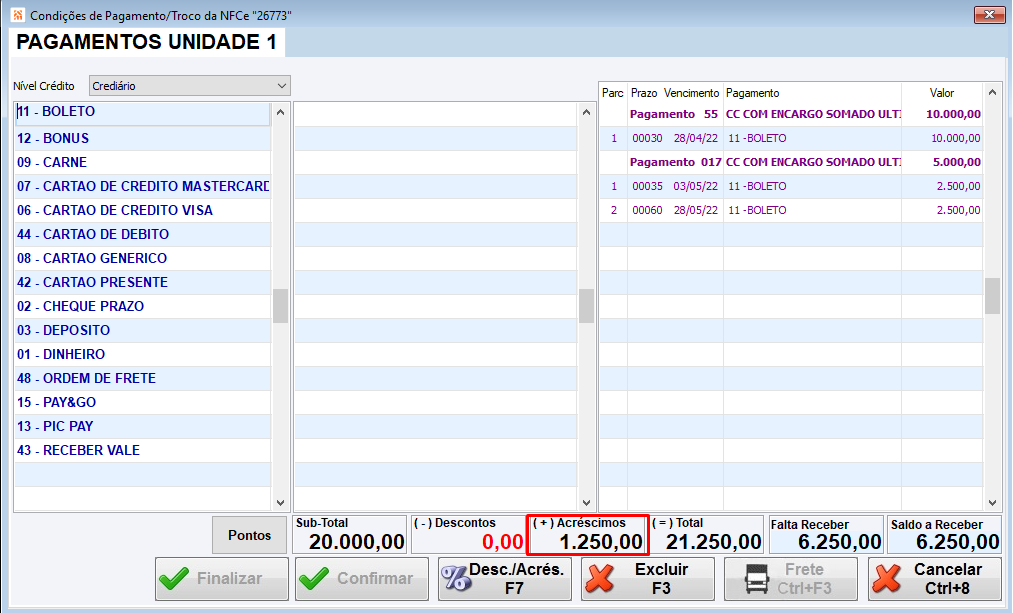
Task: Select installment row due 28/04/22
Action: (791, 138)
